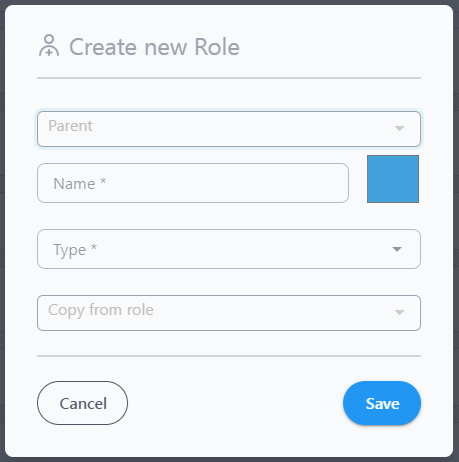Image resolution: width=459 pixels, height=462 pixels.
Task: Select the Parent combo box field
Action: point(229,129)
